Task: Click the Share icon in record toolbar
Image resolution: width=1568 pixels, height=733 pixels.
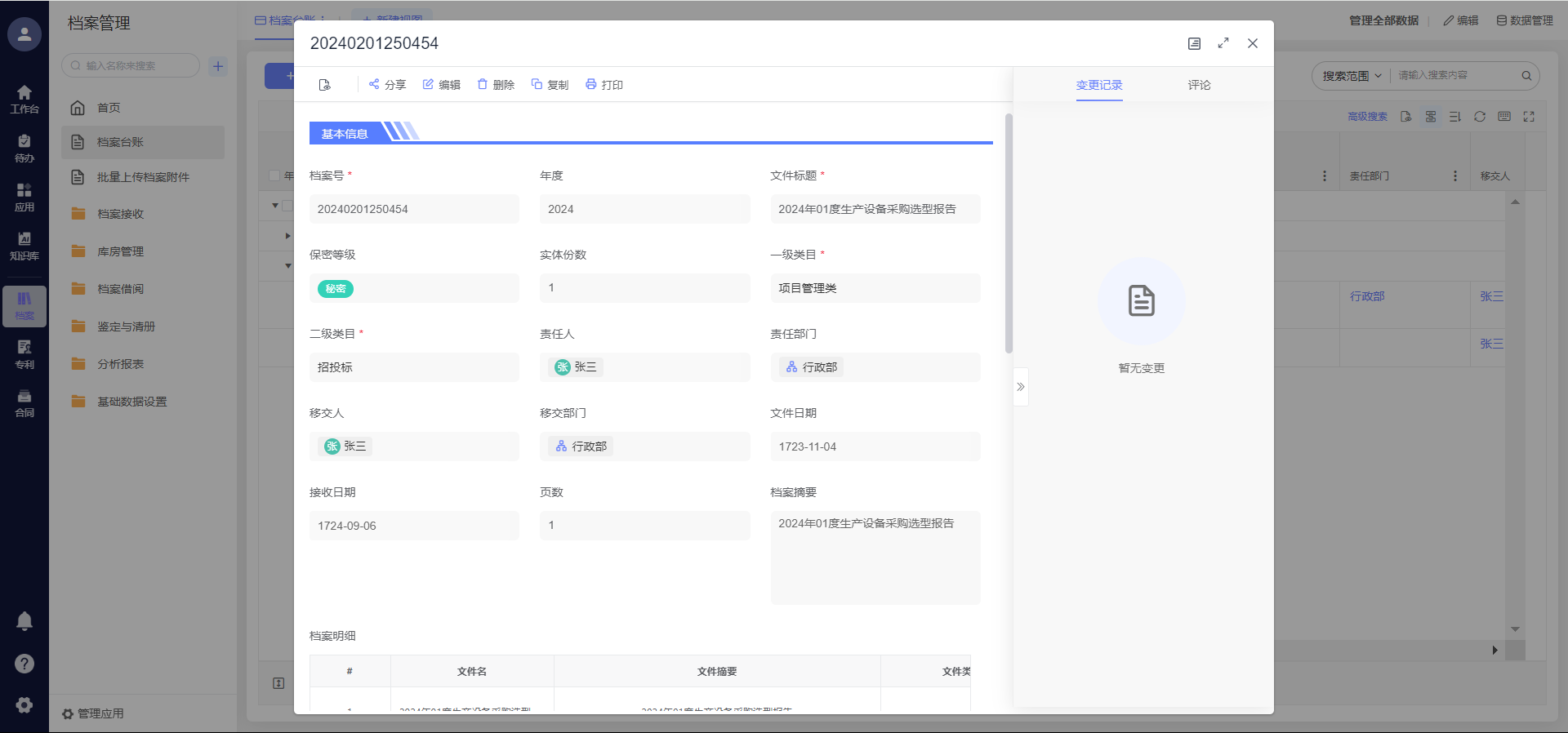Action: [x=374, y=84]
